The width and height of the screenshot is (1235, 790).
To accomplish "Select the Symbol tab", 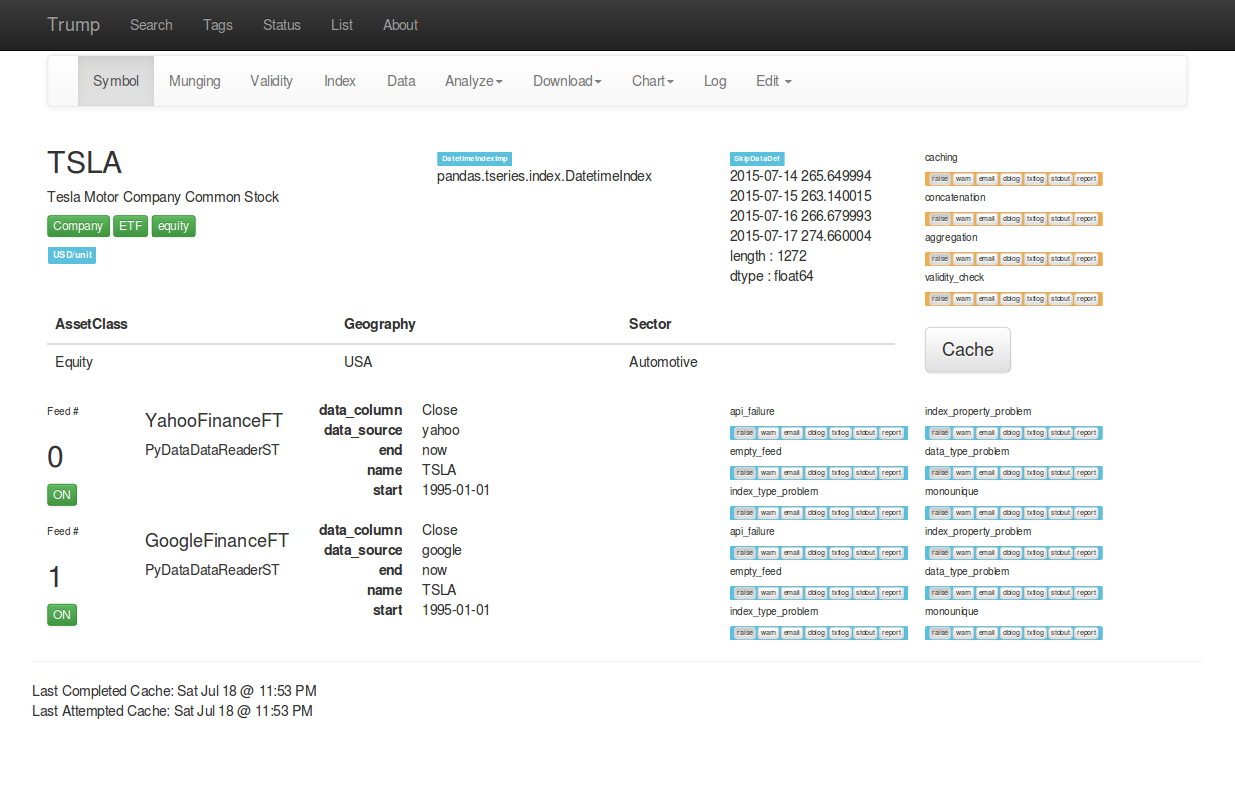I will pyautogui.click(x=116, y=81).
